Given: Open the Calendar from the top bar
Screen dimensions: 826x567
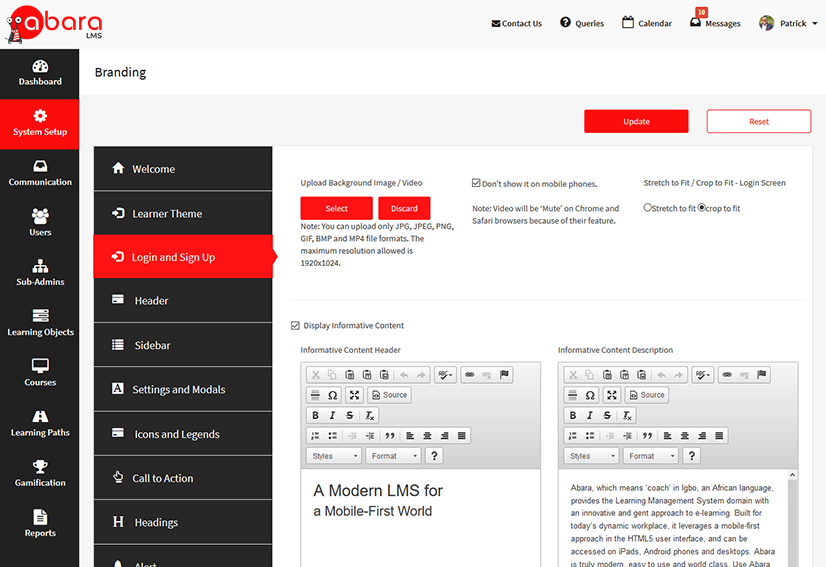Looking at the screenshot, I should tap(647, 23).
